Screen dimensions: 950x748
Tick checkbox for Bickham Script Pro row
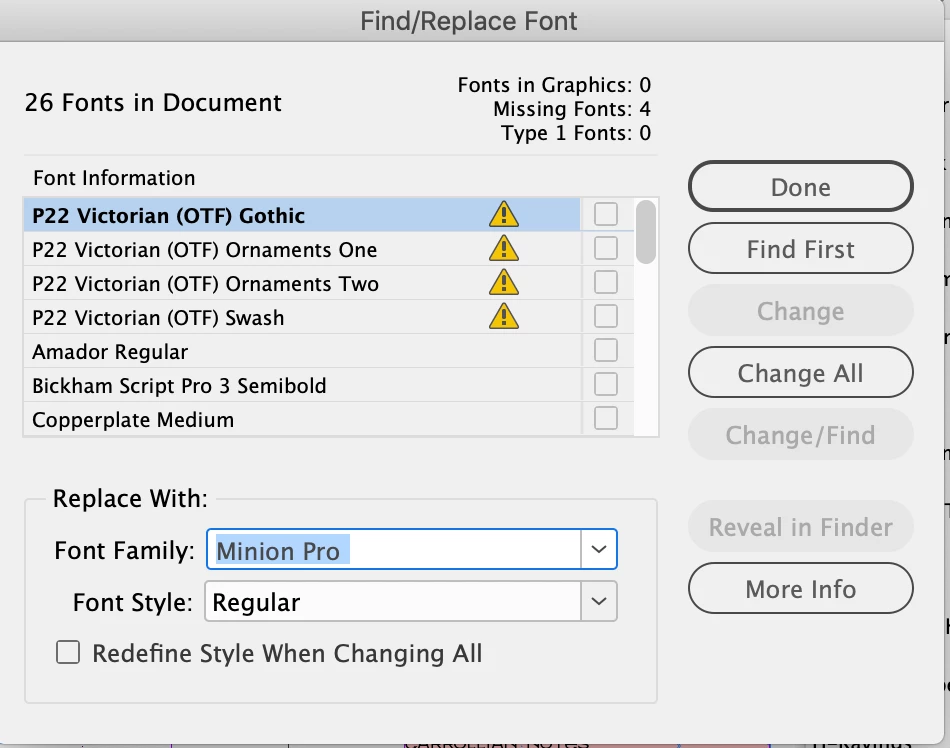[x=606, y=384]
